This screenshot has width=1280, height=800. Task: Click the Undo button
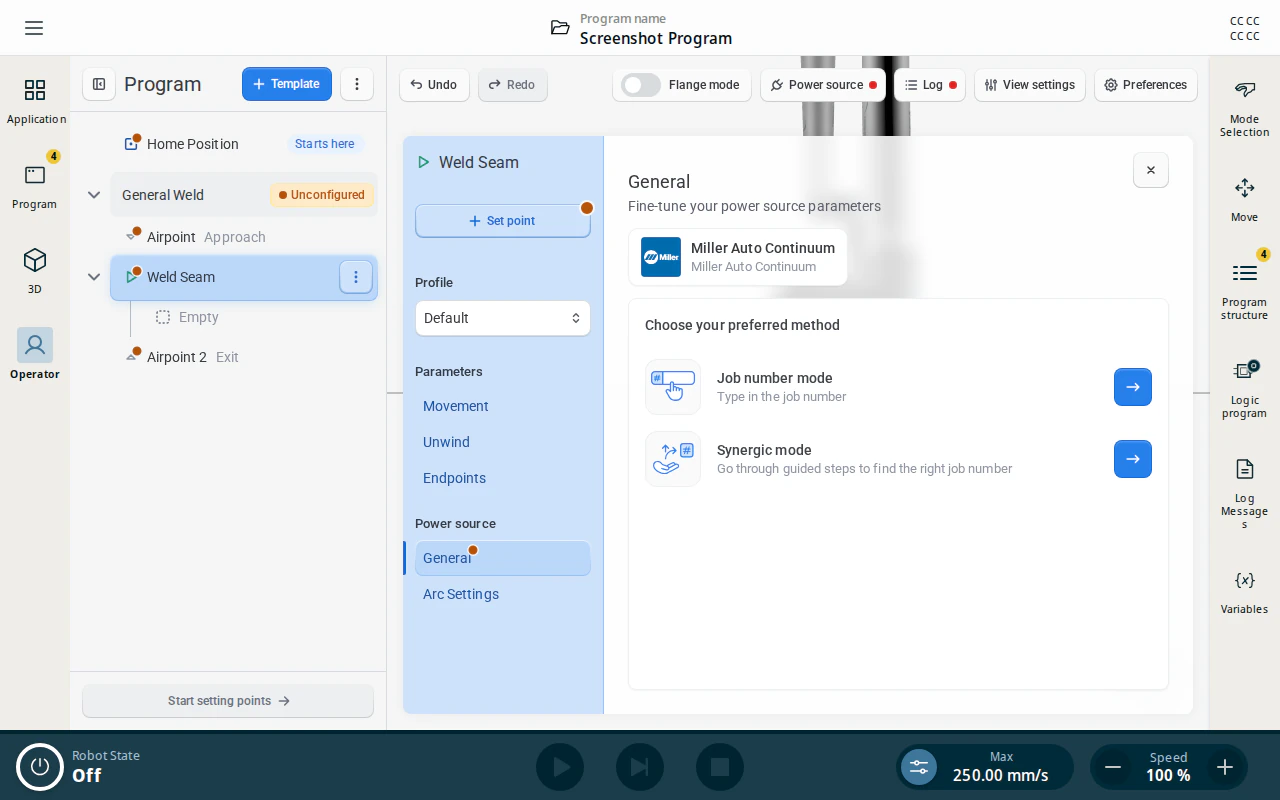tap(434, 85)
